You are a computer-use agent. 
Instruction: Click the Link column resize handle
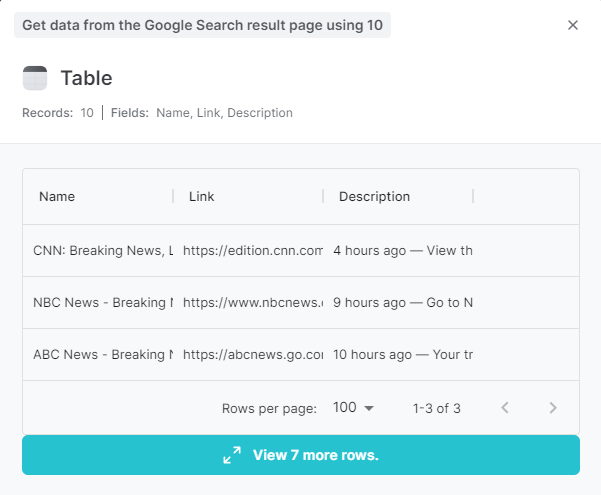323,196
